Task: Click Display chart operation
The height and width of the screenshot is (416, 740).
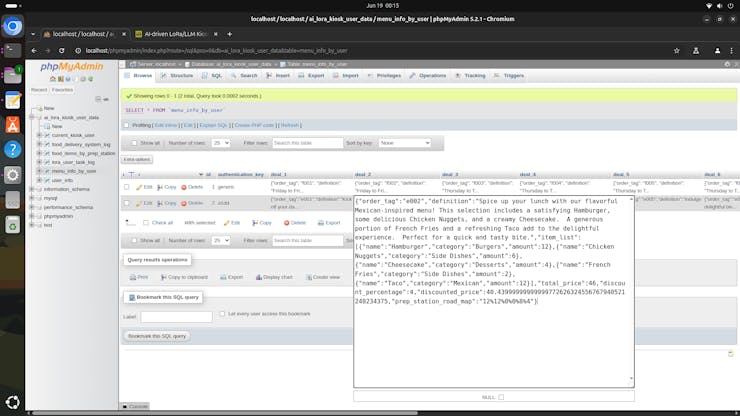Action: tap(274, 277)
